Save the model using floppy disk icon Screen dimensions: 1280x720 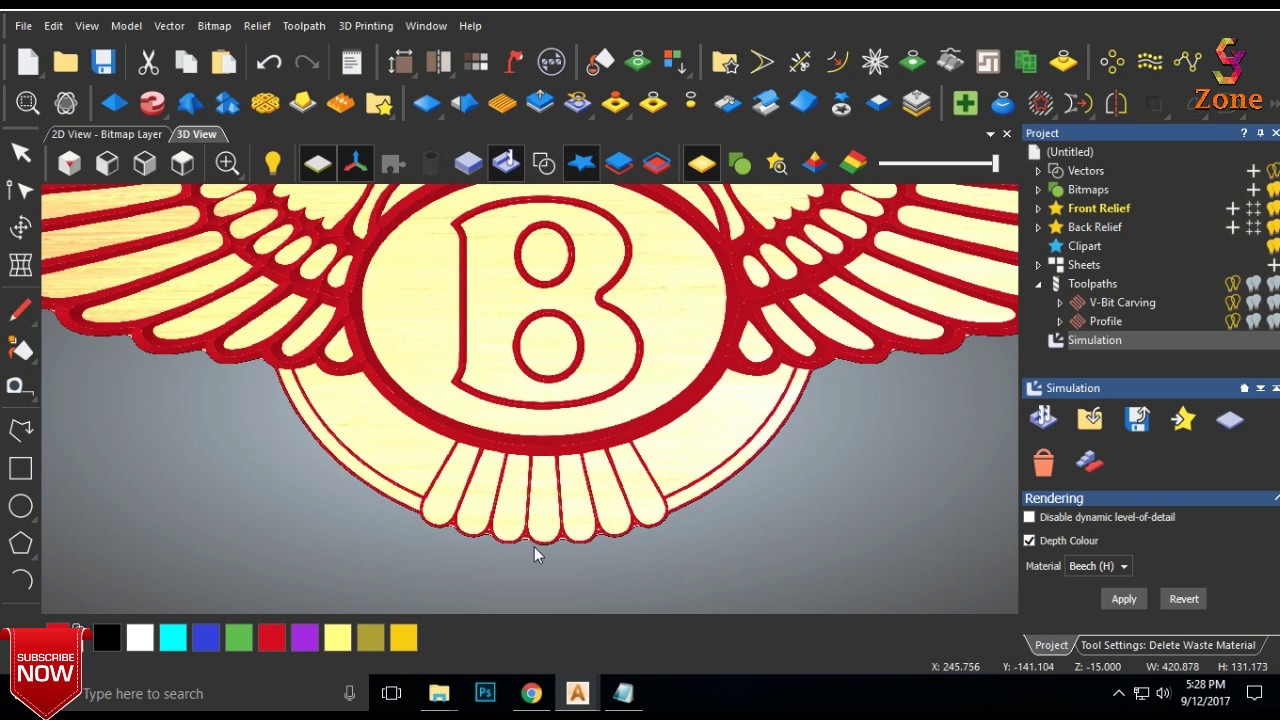pyautogui.click(x=104, y=62)
